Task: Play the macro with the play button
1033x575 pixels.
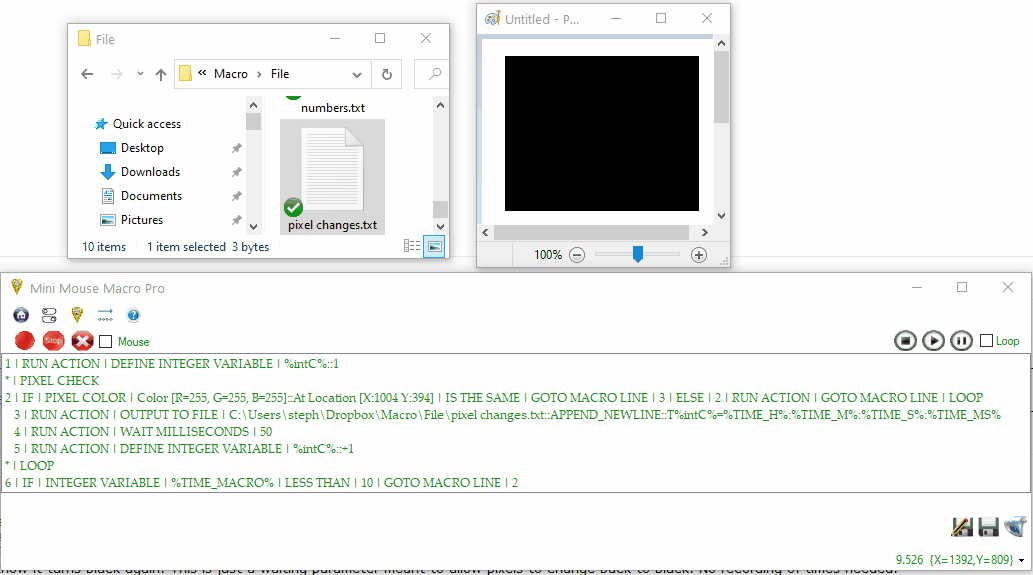Action: (x=933, y=341)
